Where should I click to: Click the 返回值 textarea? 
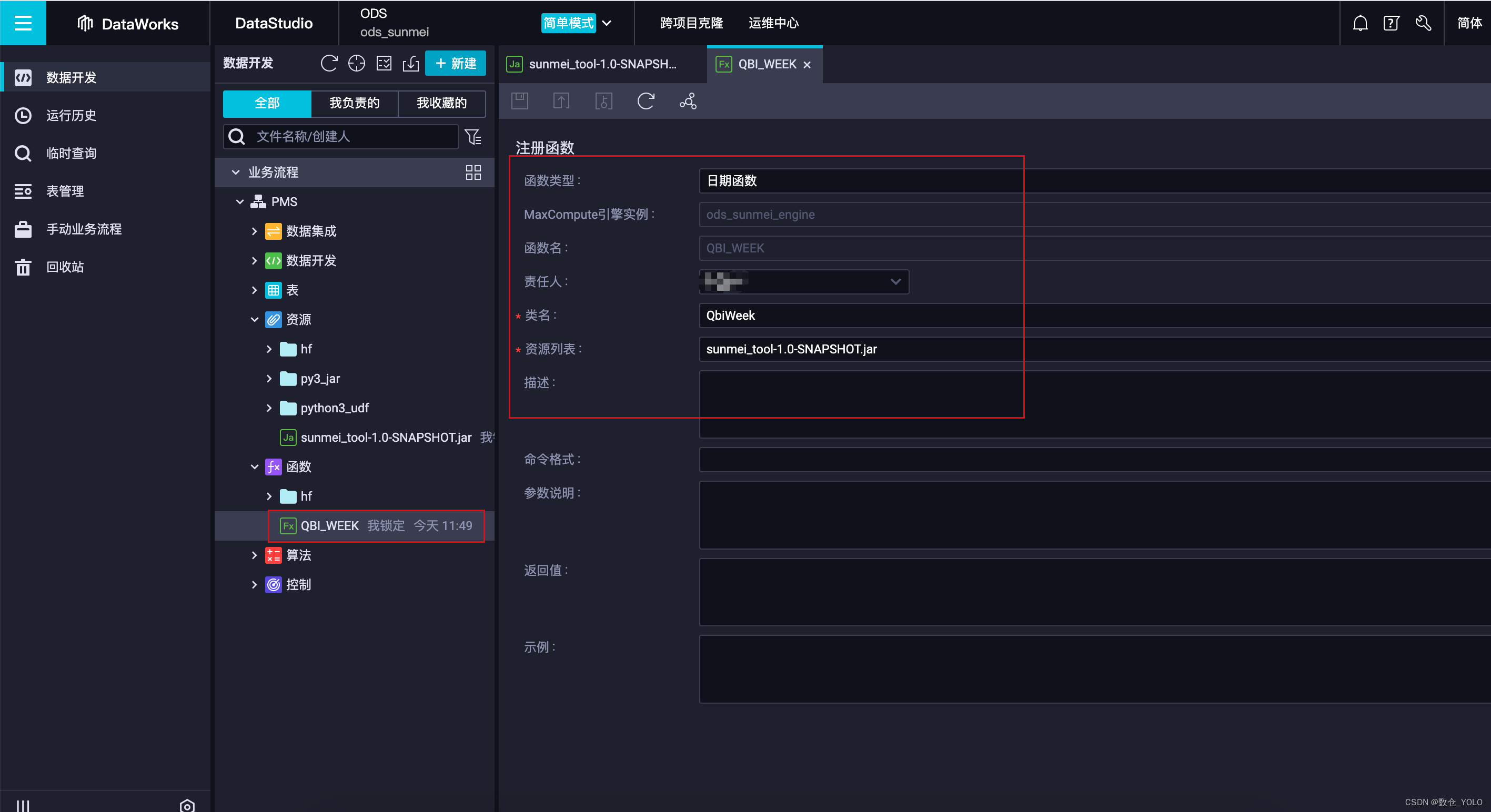[x=1094, y=592]
